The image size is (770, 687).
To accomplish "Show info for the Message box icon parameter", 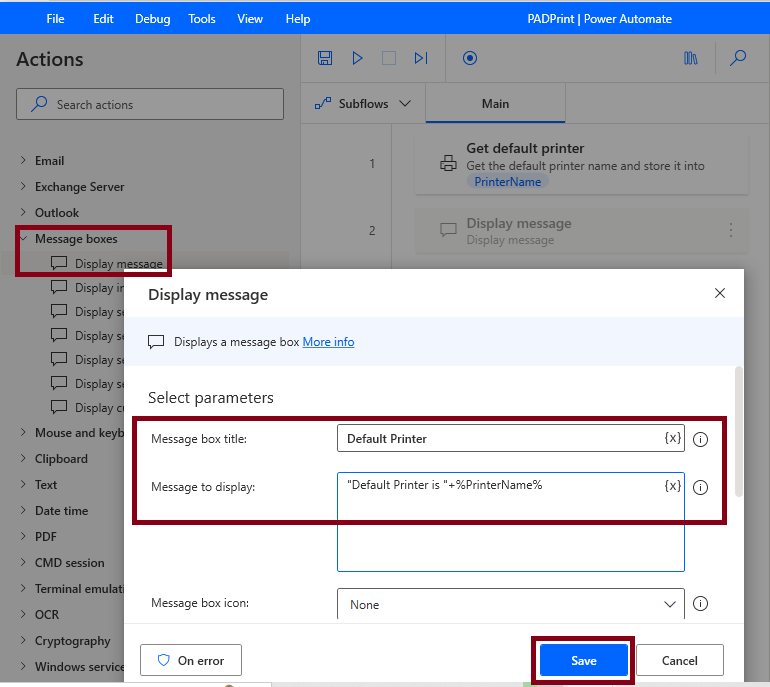I will (x=700, y=603).
